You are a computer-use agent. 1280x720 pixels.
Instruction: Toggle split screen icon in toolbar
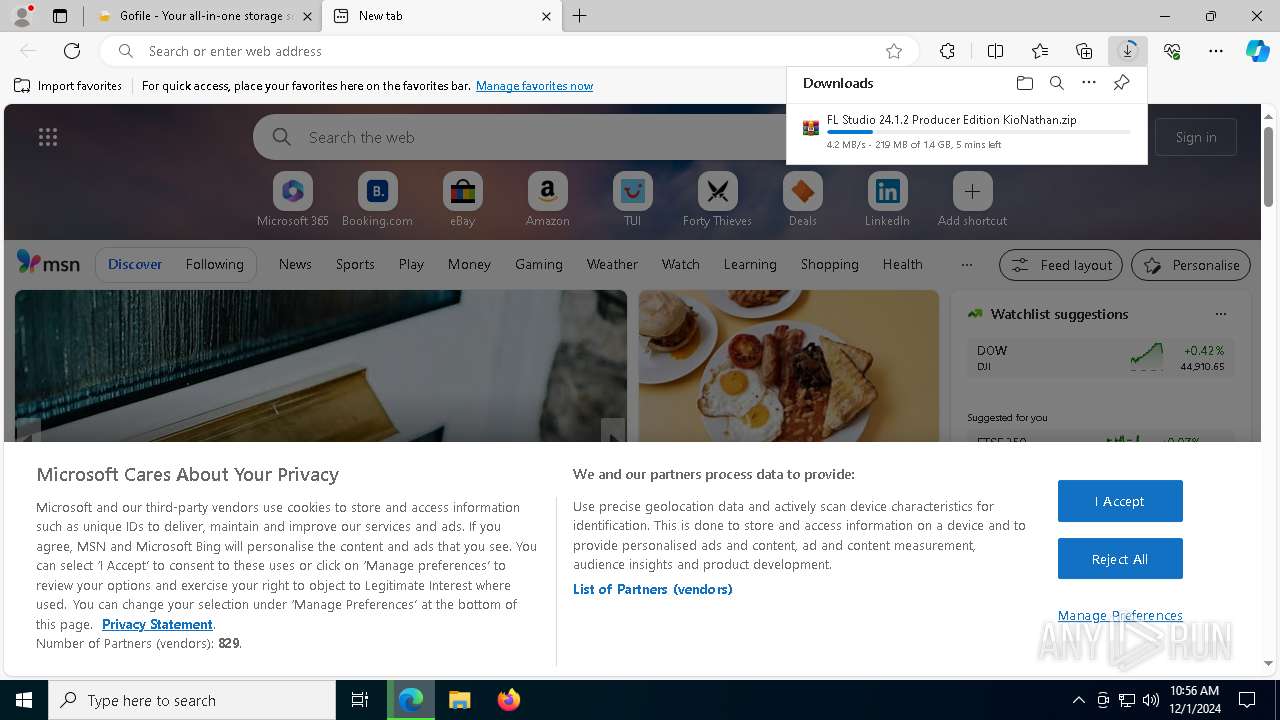[995, 51]
